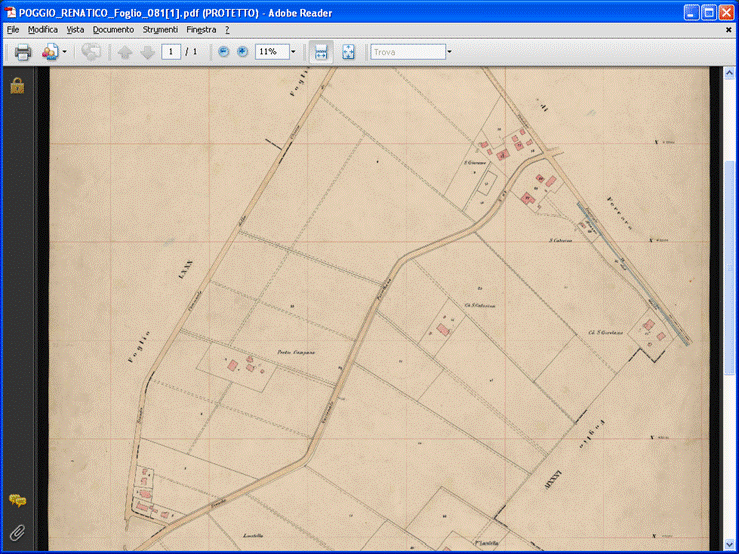Open the attachments paperclip panel icon
The width and height of the screenshot is (739, 554).
17,532
